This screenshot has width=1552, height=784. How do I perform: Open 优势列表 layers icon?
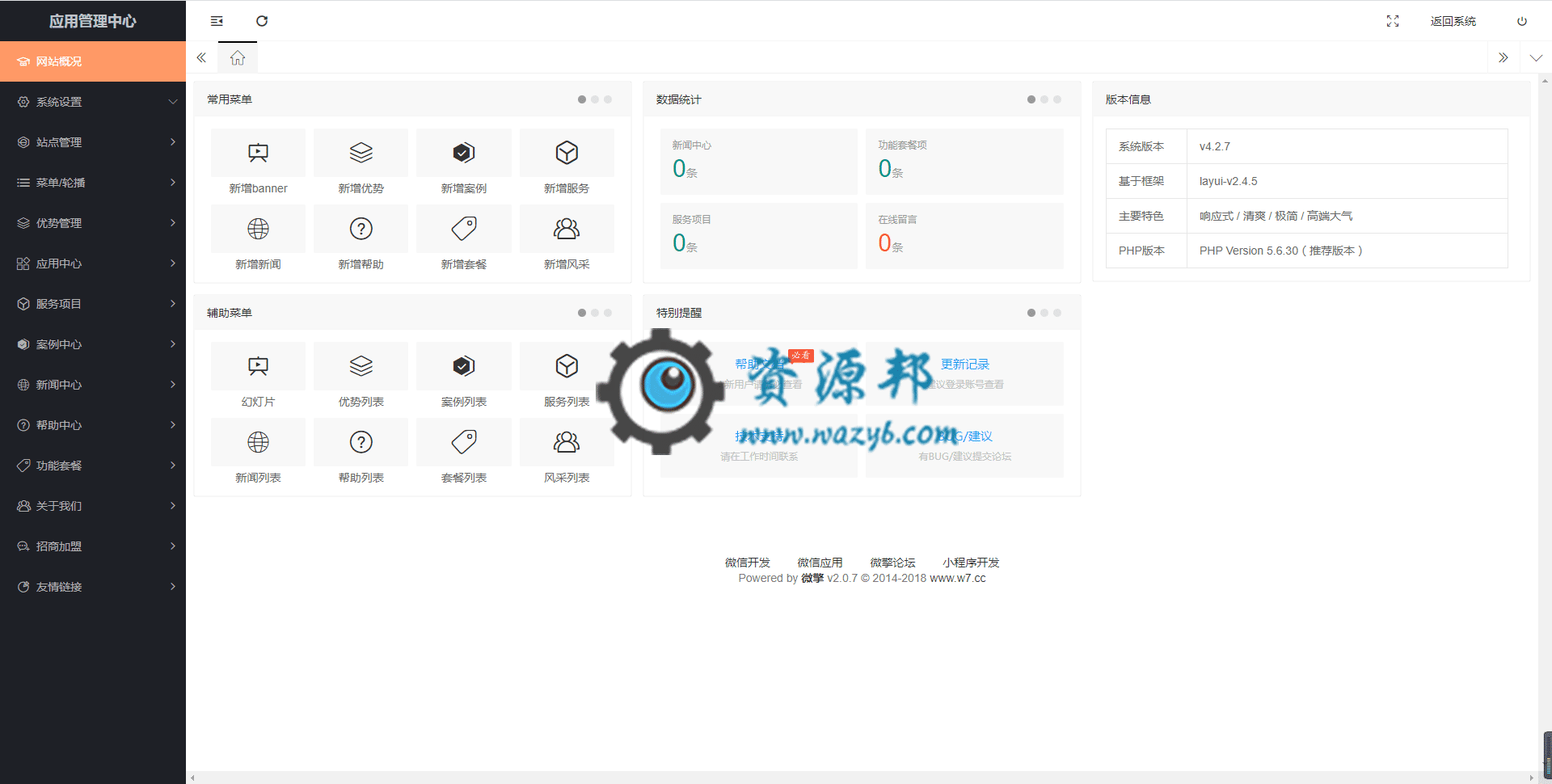click(x=361, y=366)
